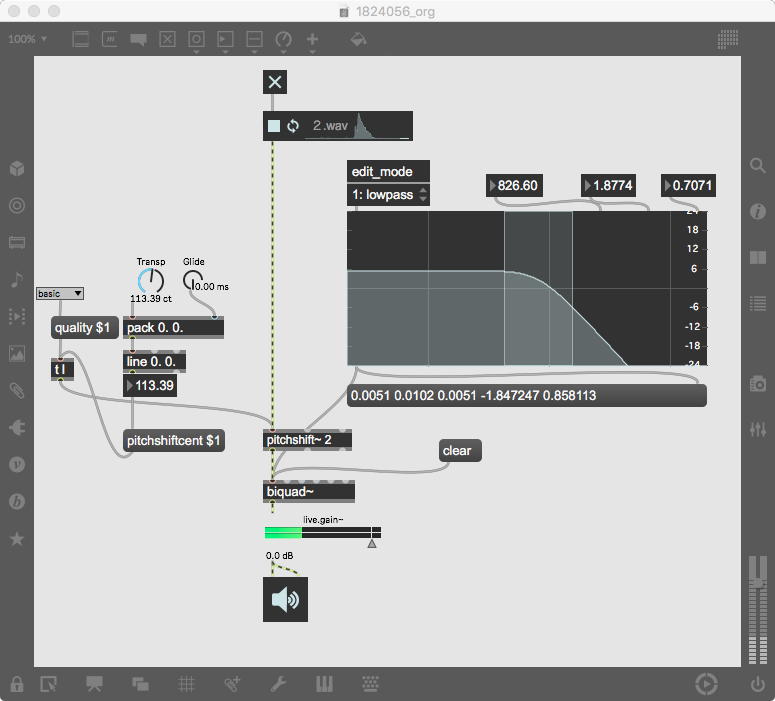Click the 0.7071 number box
This screenshot has height=701, width=775.
[688, 186]
